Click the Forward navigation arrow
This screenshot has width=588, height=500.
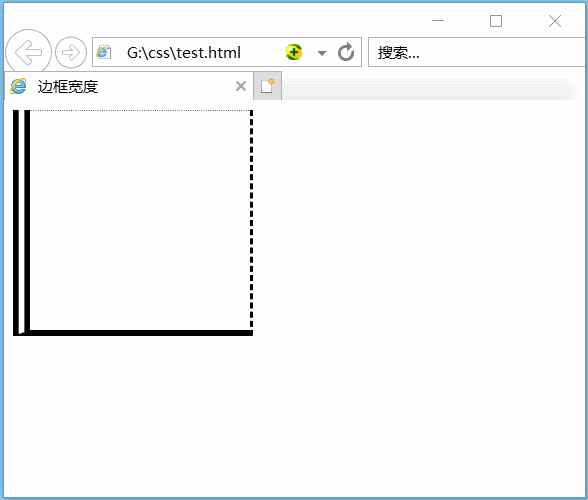coord(71,53)
